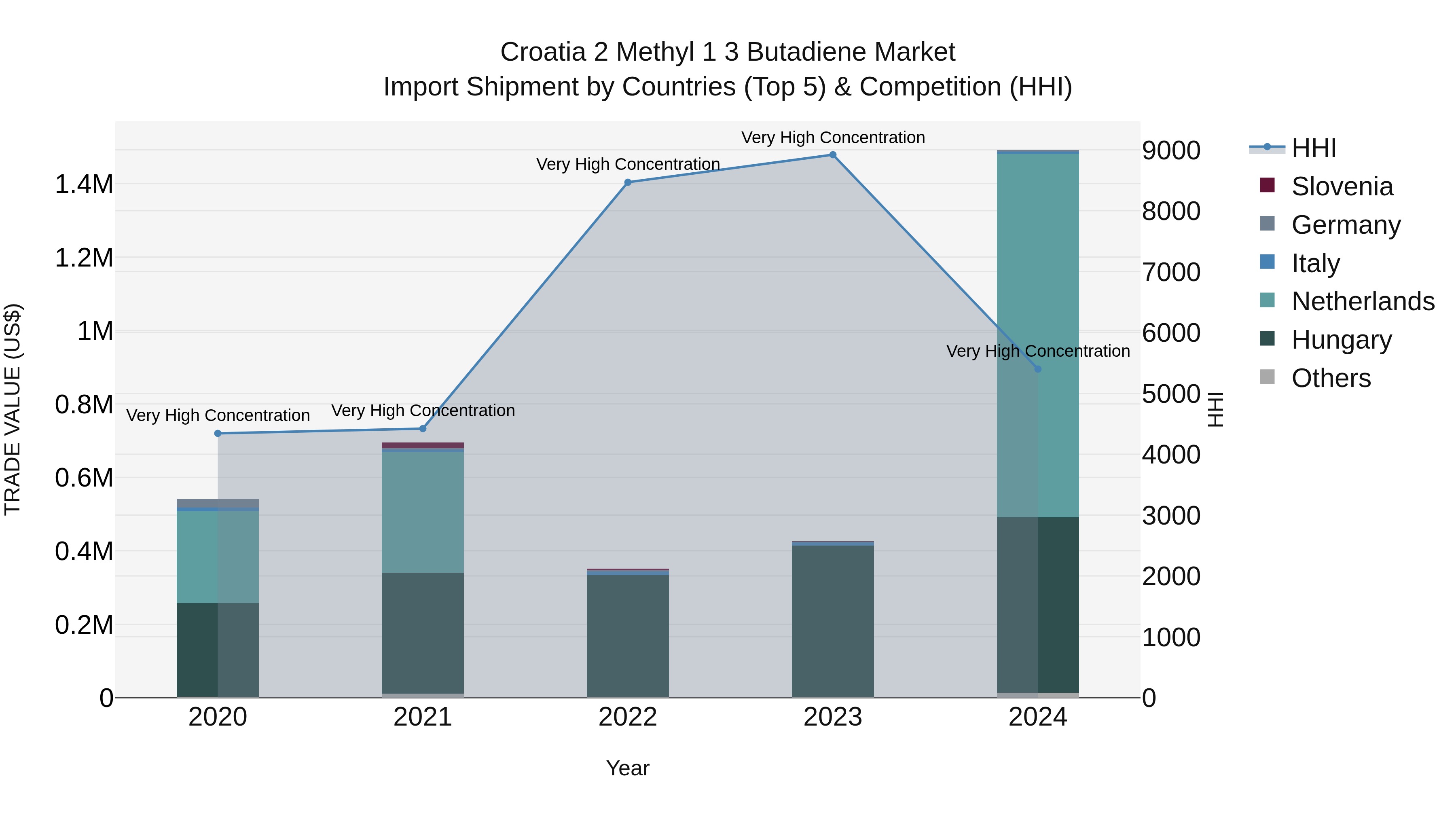Click the 2023 x-axis label
Image resolution: width=1456 pixels, height=819 pixels.
point(833,717)
